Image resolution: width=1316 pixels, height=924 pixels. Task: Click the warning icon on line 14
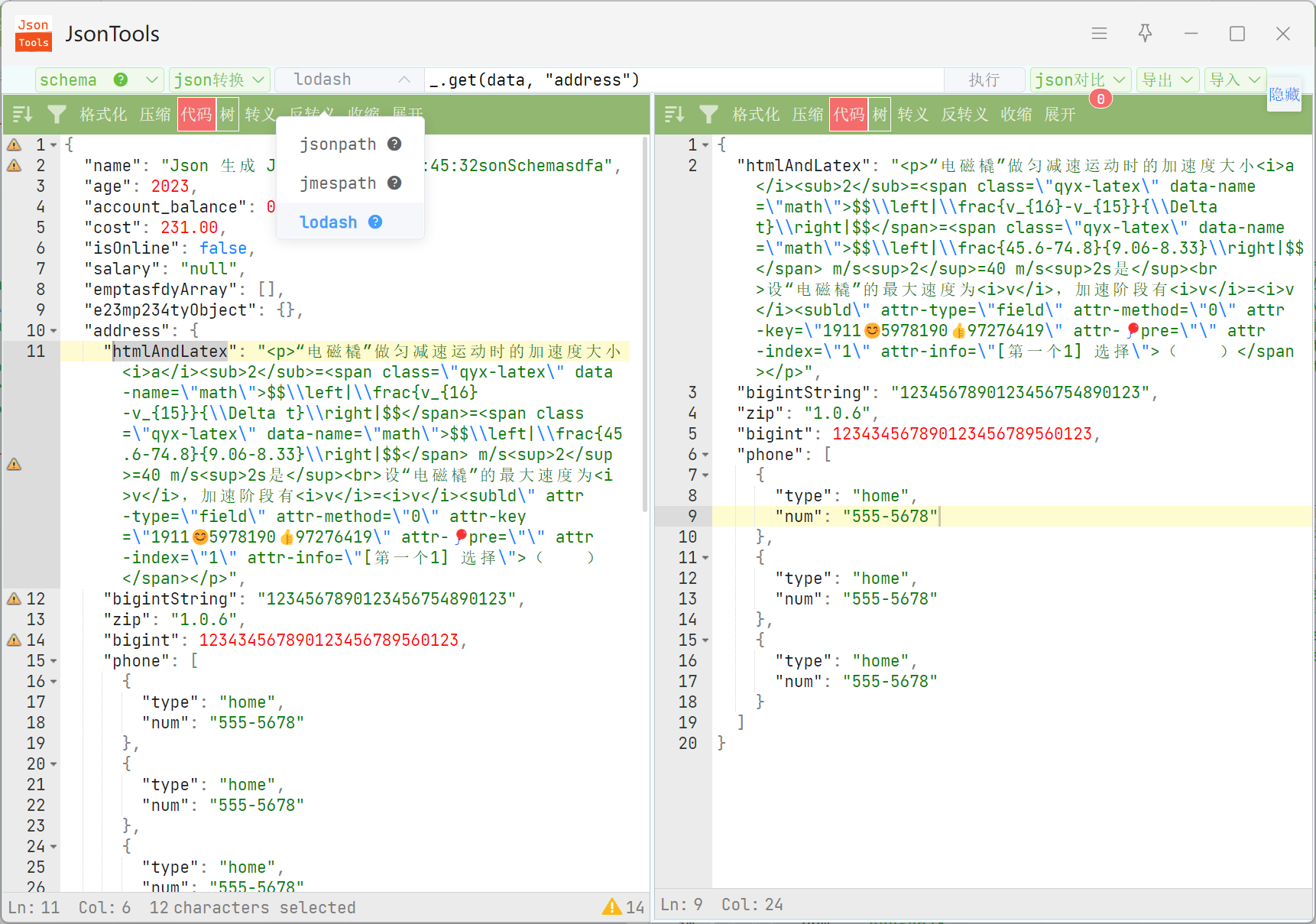[x=14, y=640]
